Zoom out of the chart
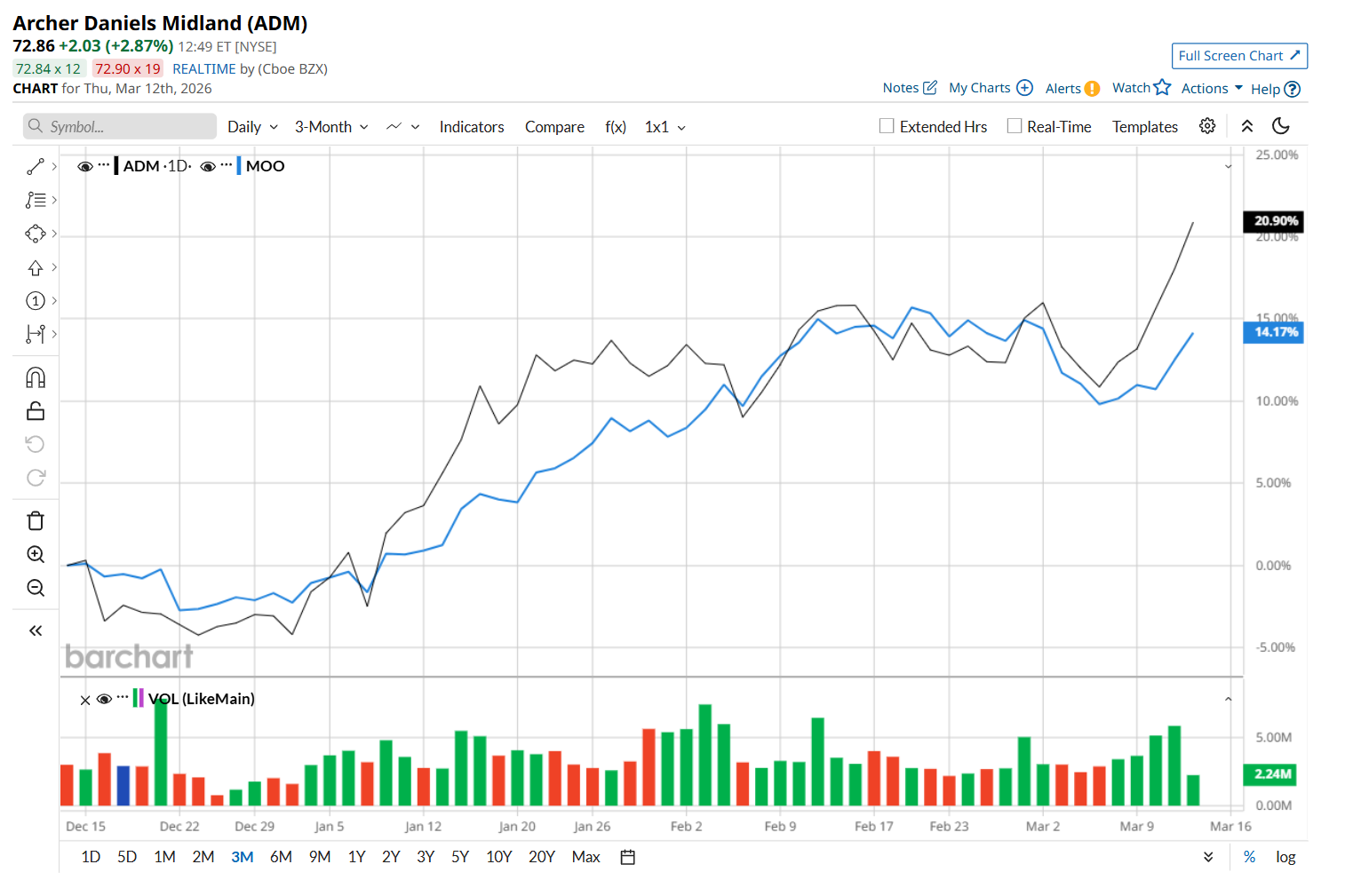The width and height of the screenshot is (1361, 896). point(36,588)
